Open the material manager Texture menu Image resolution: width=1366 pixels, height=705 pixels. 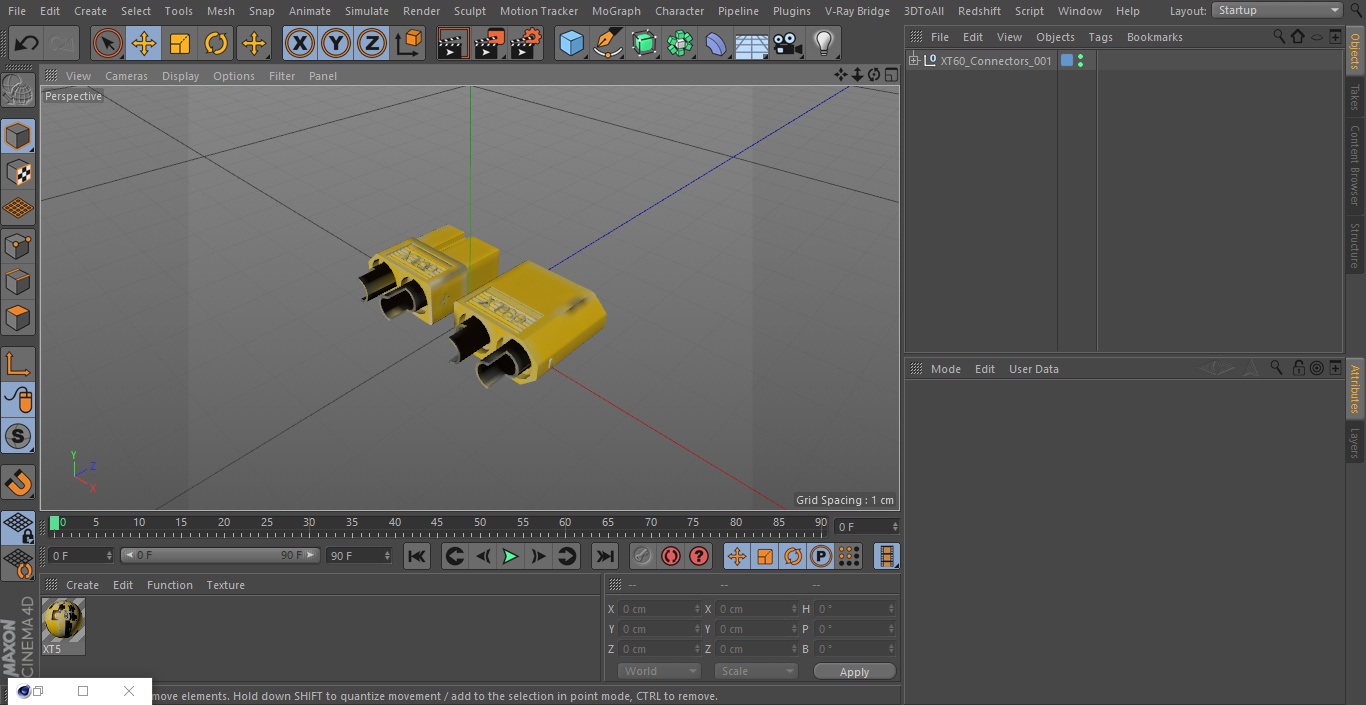pyautogui.click(x=225, y=585)
